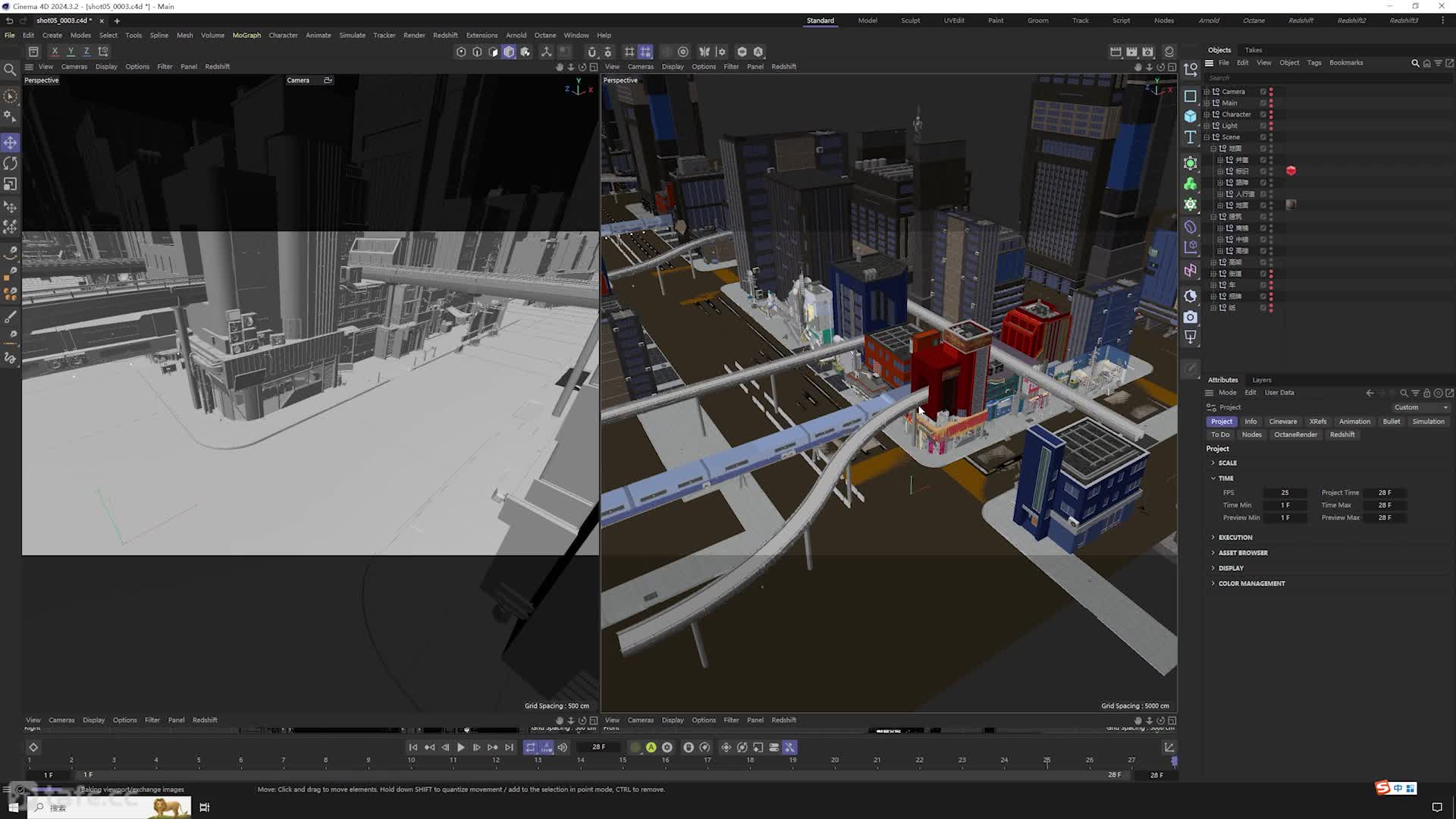Open the Render menu
The height and width of the screenshot is (819, 1456).
point(414,35)
